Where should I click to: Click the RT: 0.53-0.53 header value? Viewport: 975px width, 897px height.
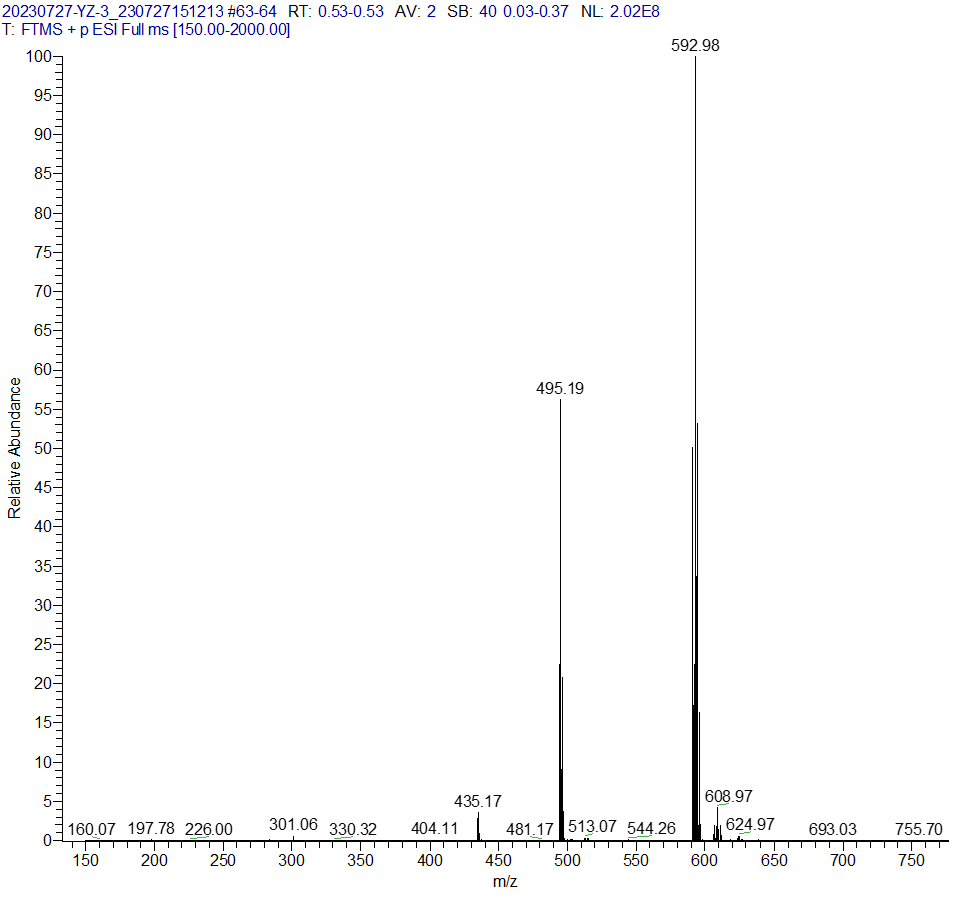tap(336, 11)
